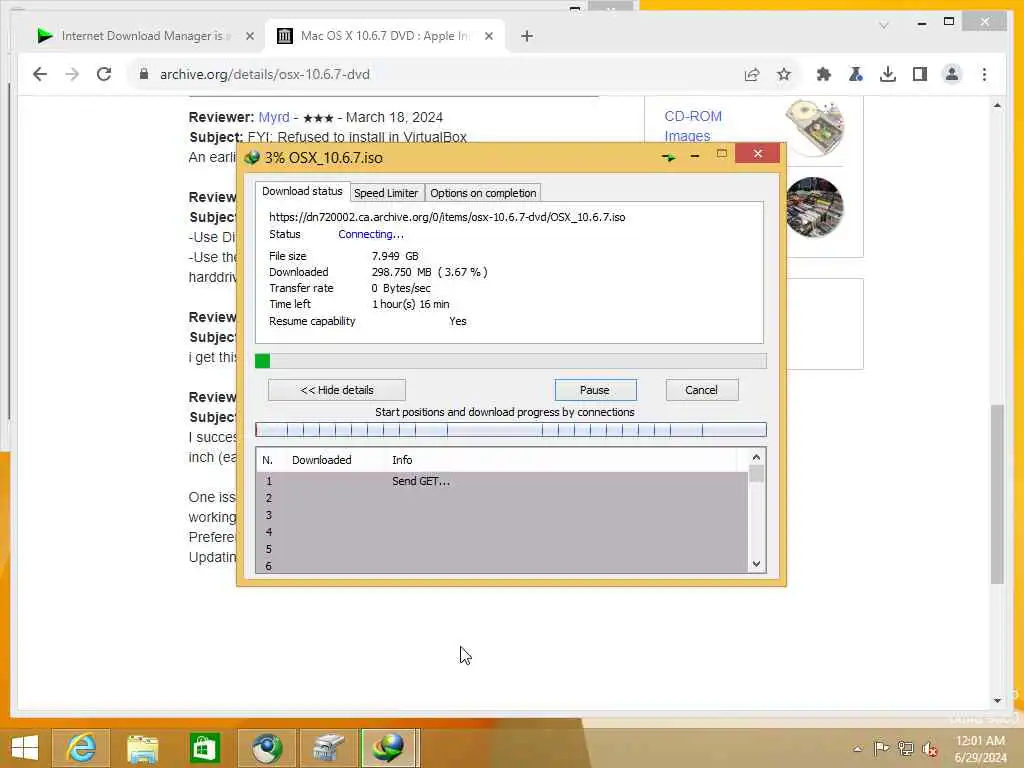Click the green download progress bar
Viewport: 1024px width, 768px height.
coord(511,361)
